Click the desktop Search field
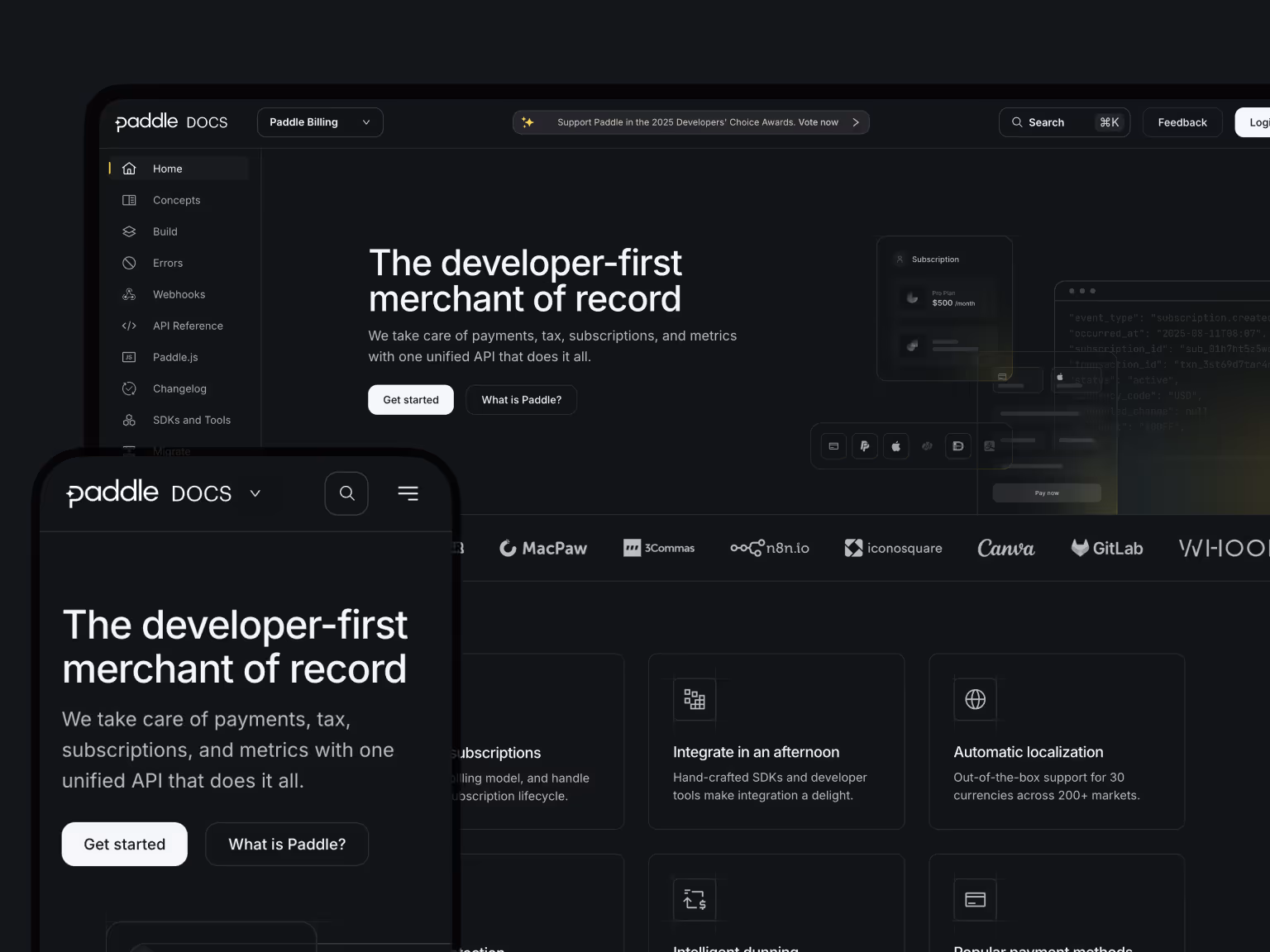This screenshot has width=1270, height=952. tap(1064, 122)
